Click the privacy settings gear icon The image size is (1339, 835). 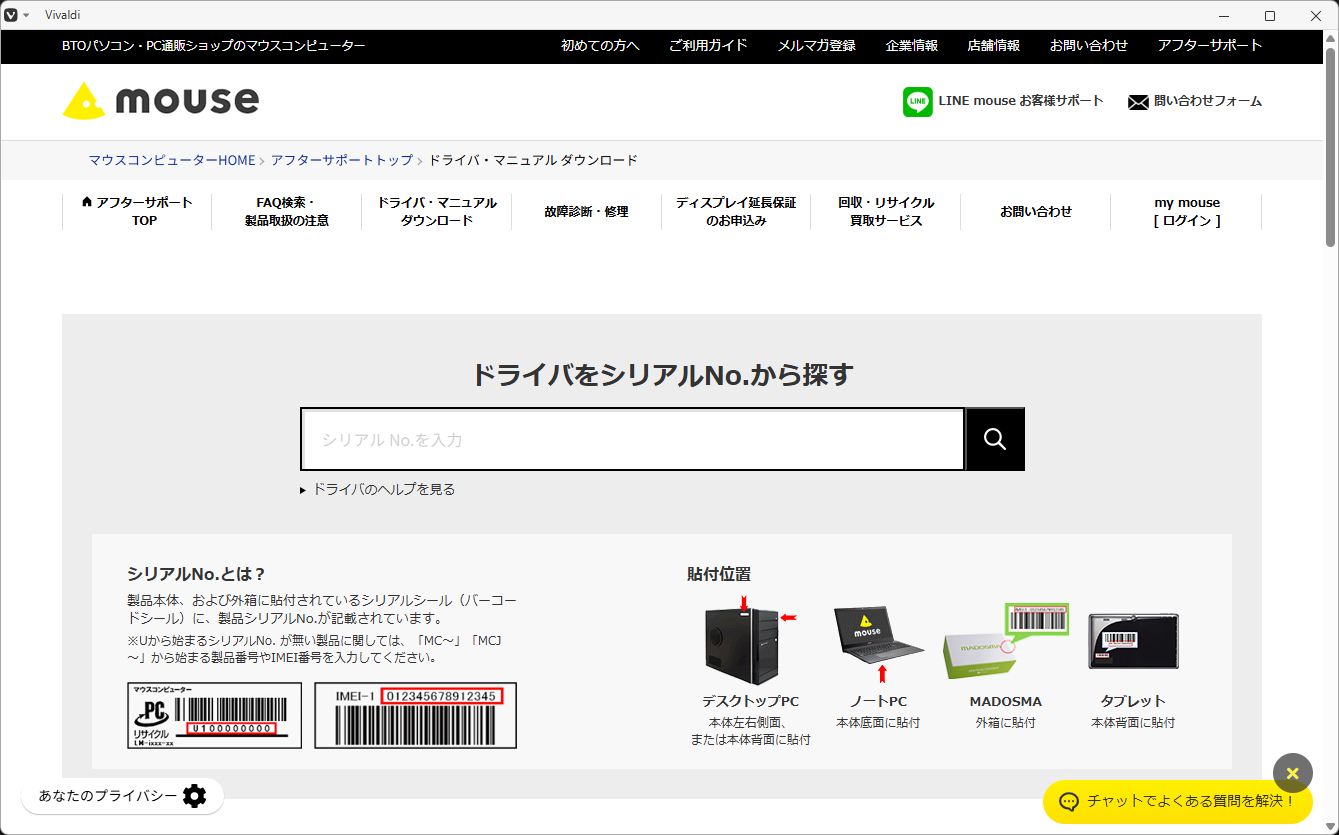coord(194,796)
